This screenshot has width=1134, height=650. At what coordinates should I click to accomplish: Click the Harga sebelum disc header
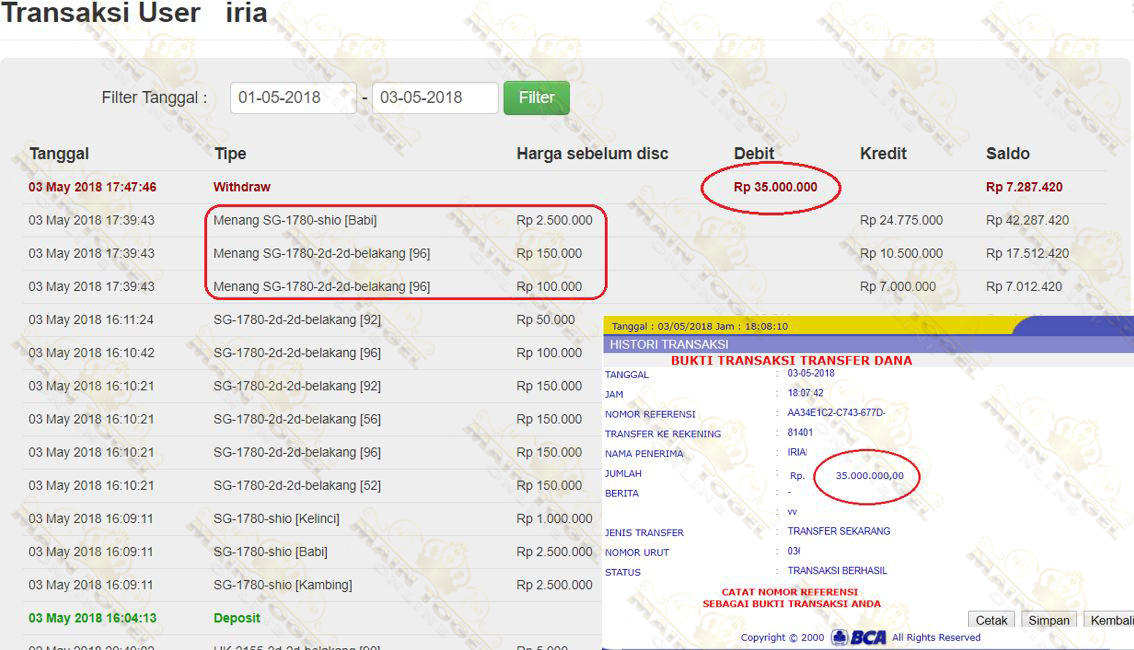[x=592, y=153]
